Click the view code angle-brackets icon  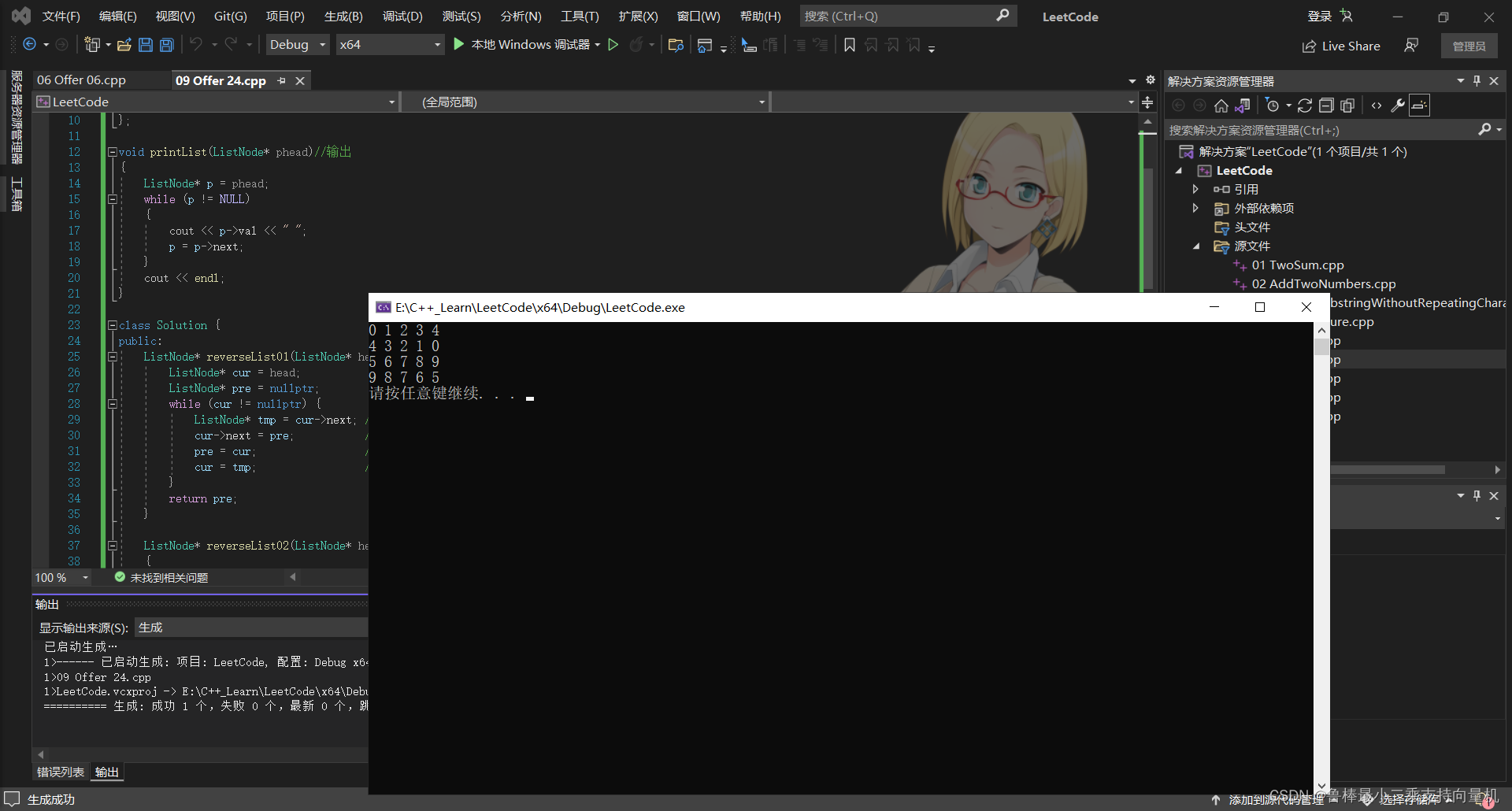[x=1377, y=106]
